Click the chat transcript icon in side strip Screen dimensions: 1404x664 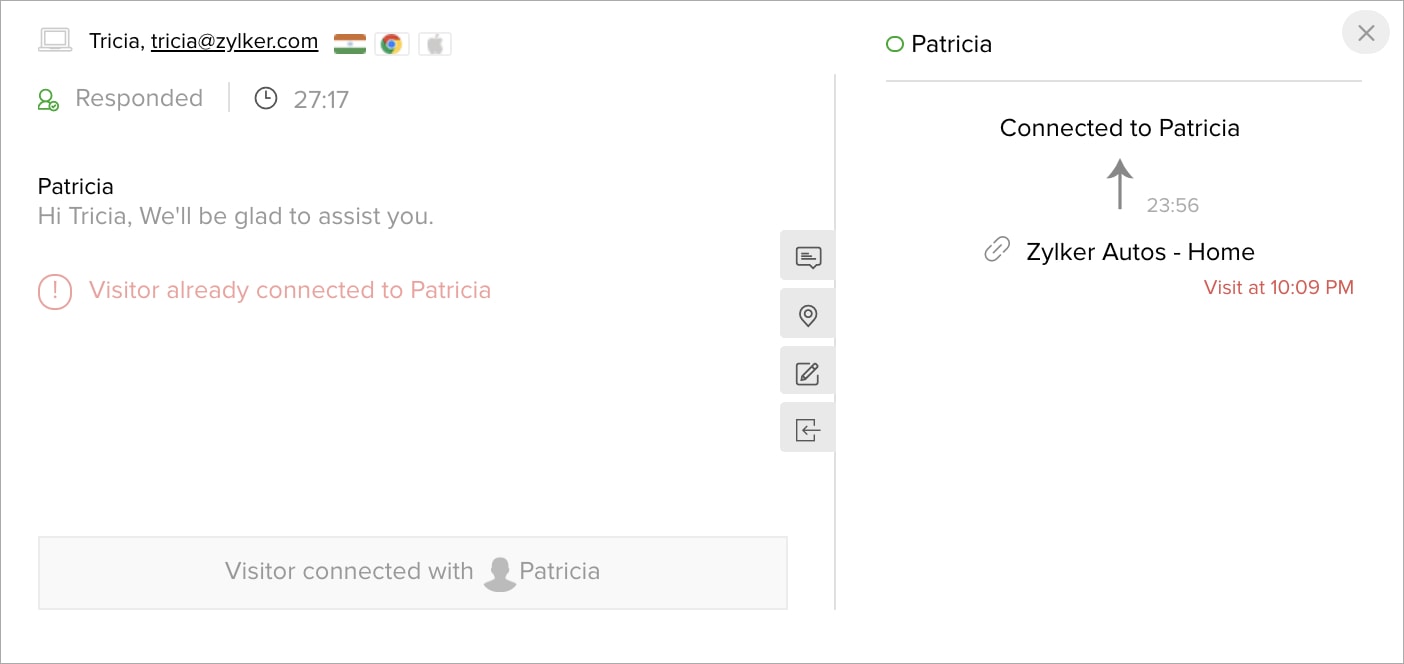(x=808, y=258)
